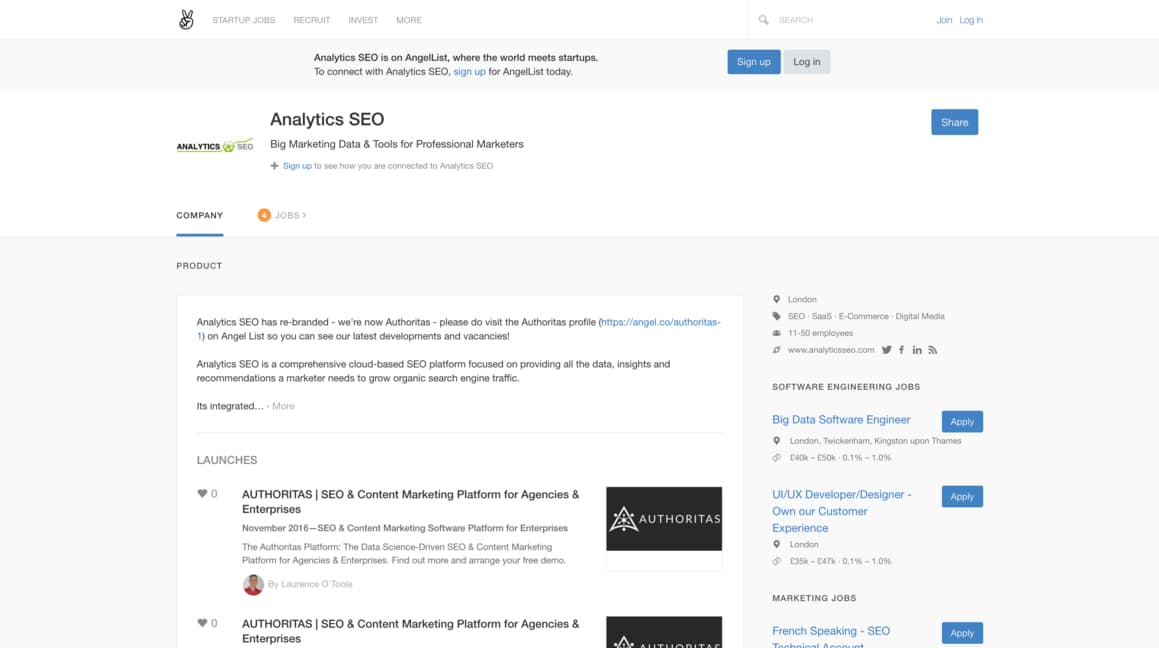The height and width of the screenshot is (648, 1159).
Task: Click location pin under UI/UX Developer job
Action: [x=776, y=545]
